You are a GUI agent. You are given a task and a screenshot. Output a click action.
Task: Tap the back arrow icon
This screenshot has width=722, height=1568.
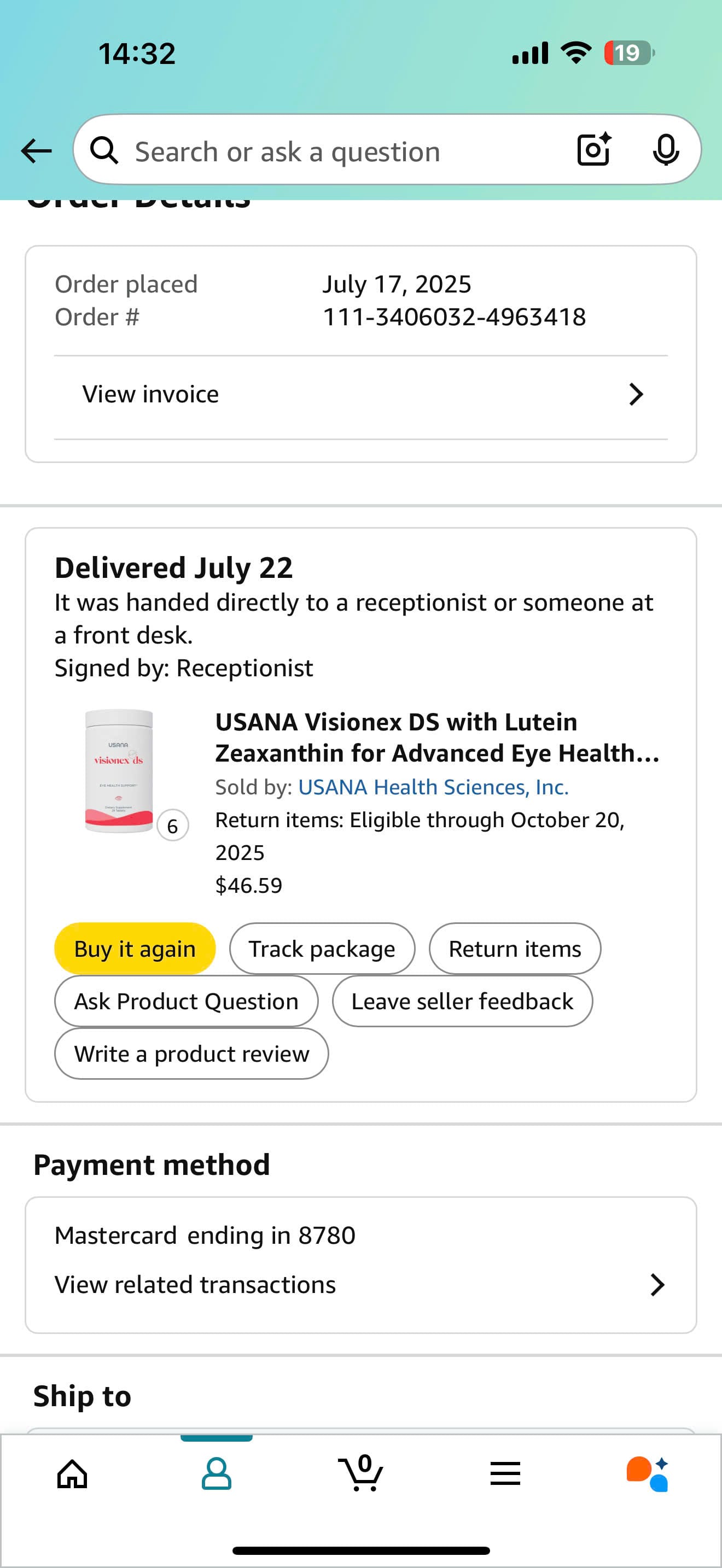tap(36, 151)
